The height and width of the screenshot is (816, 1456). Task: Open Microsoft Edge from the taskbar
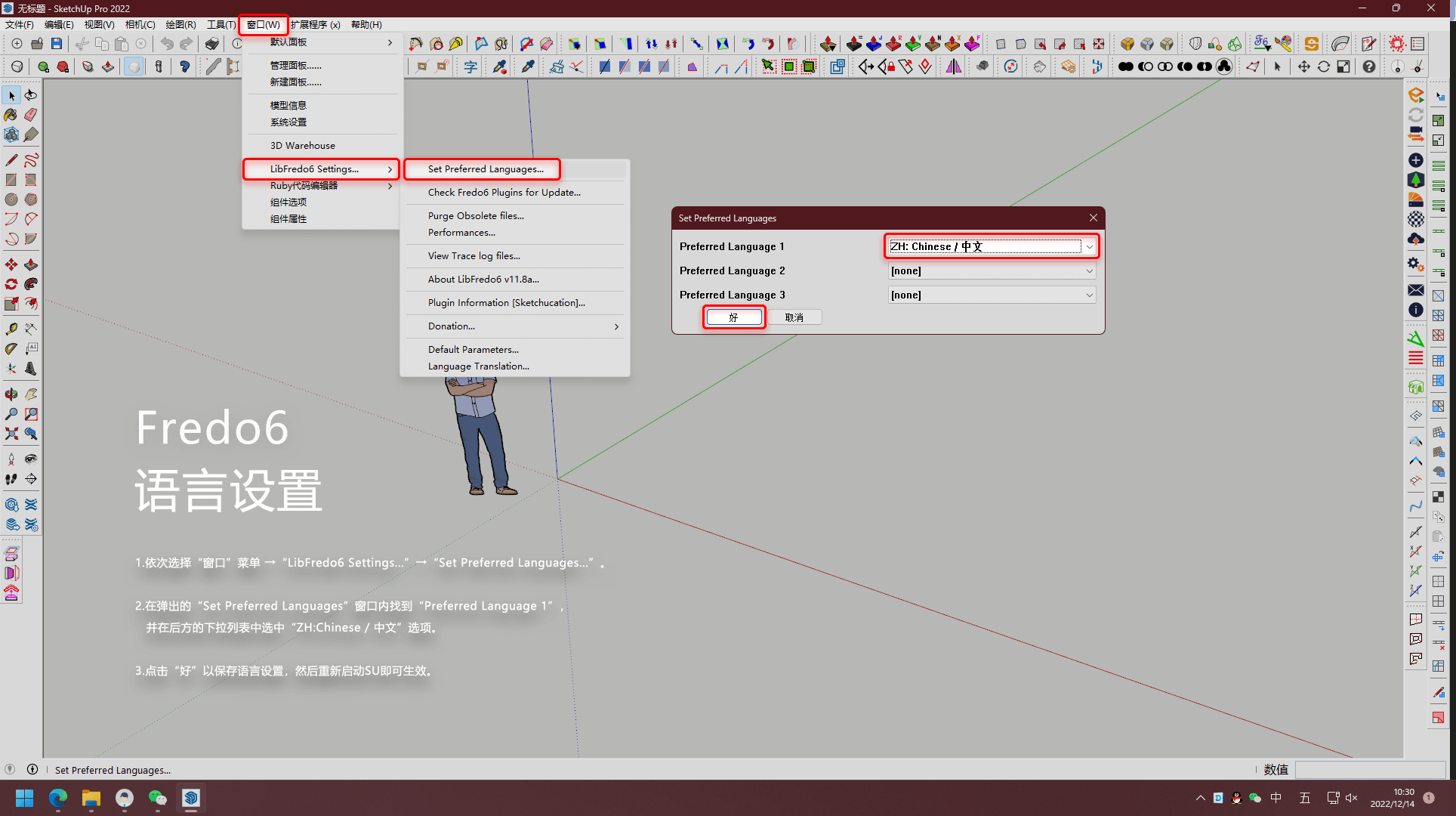pyautogui.click(x=58, y=798)
